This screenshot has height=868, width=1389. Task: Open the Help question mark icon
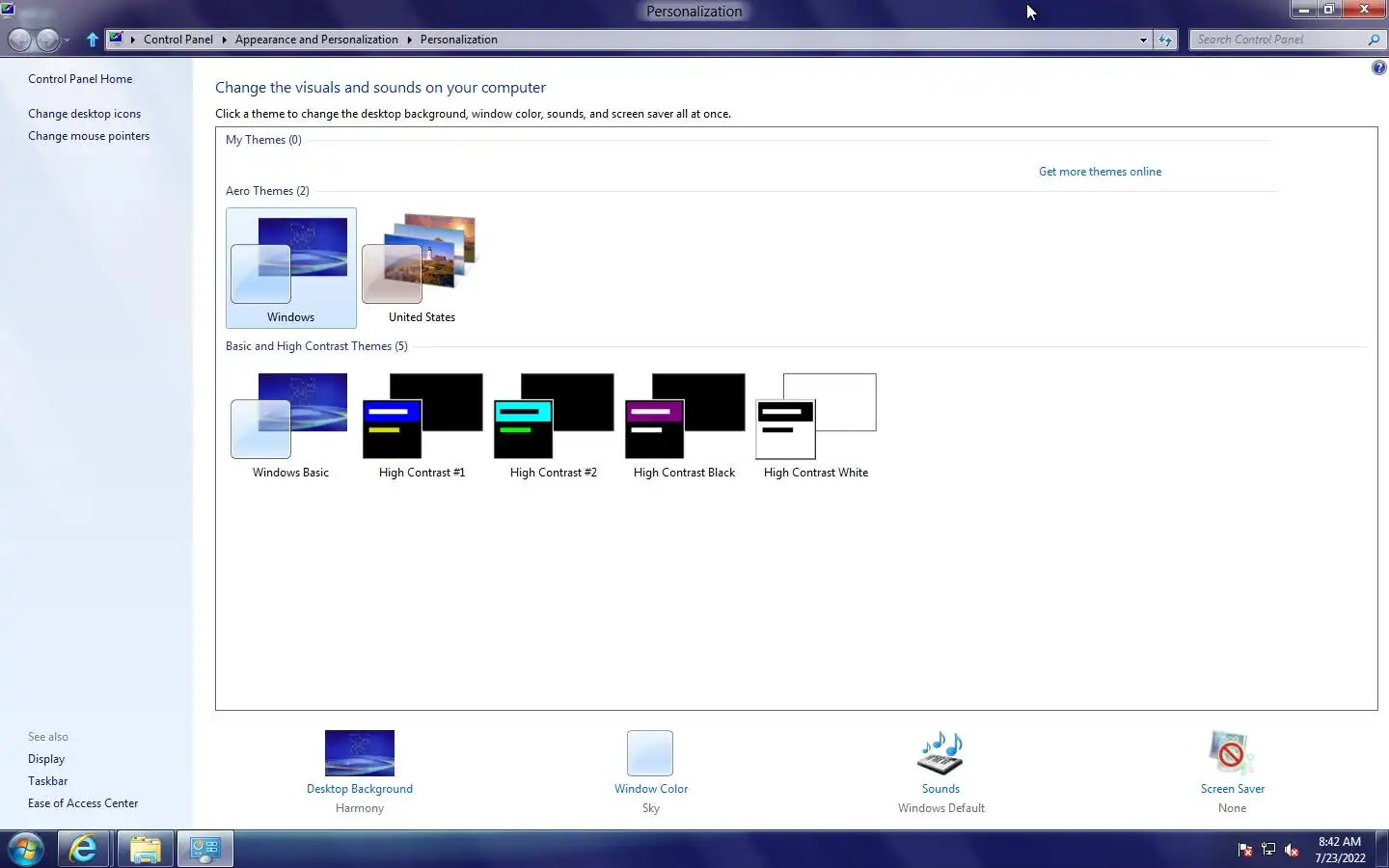[x=1378, y=68]
